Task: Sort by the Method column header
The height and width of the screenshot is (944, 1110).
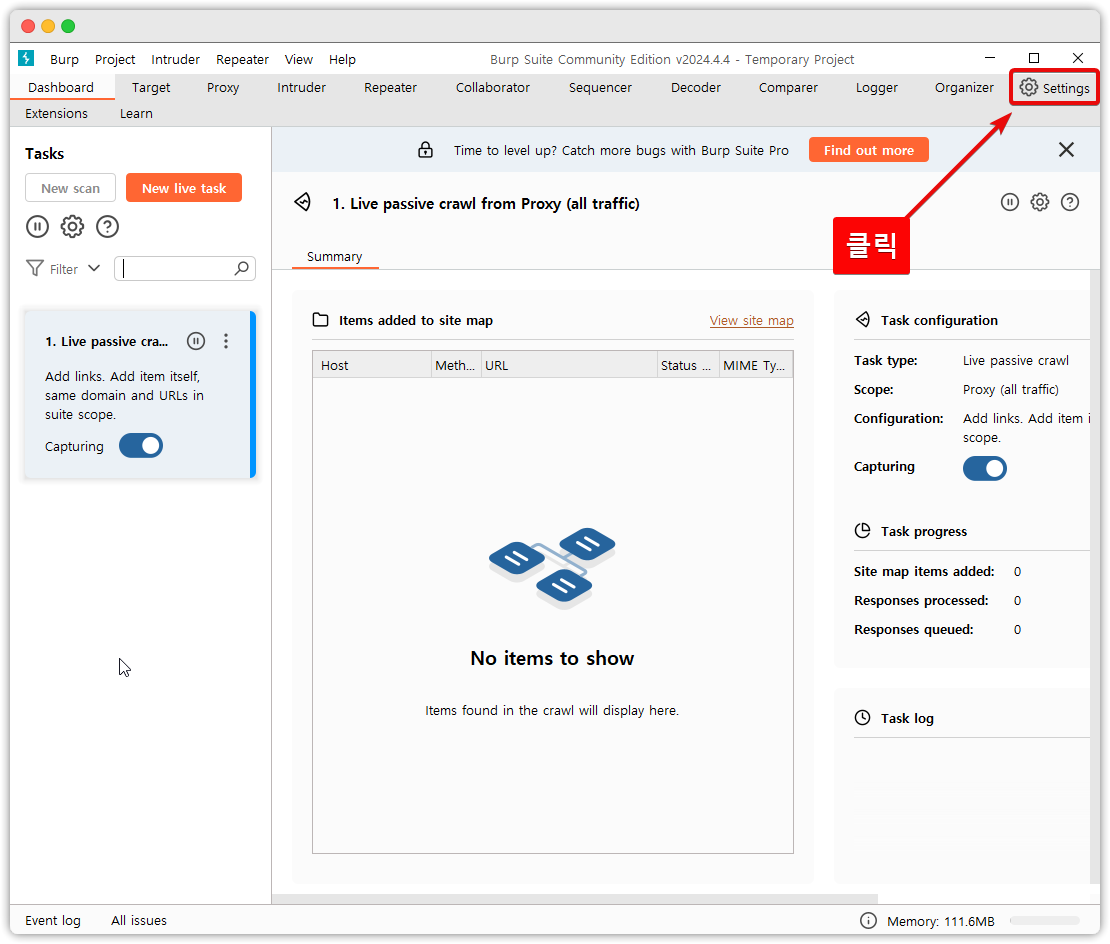Action: click(457, 365)
